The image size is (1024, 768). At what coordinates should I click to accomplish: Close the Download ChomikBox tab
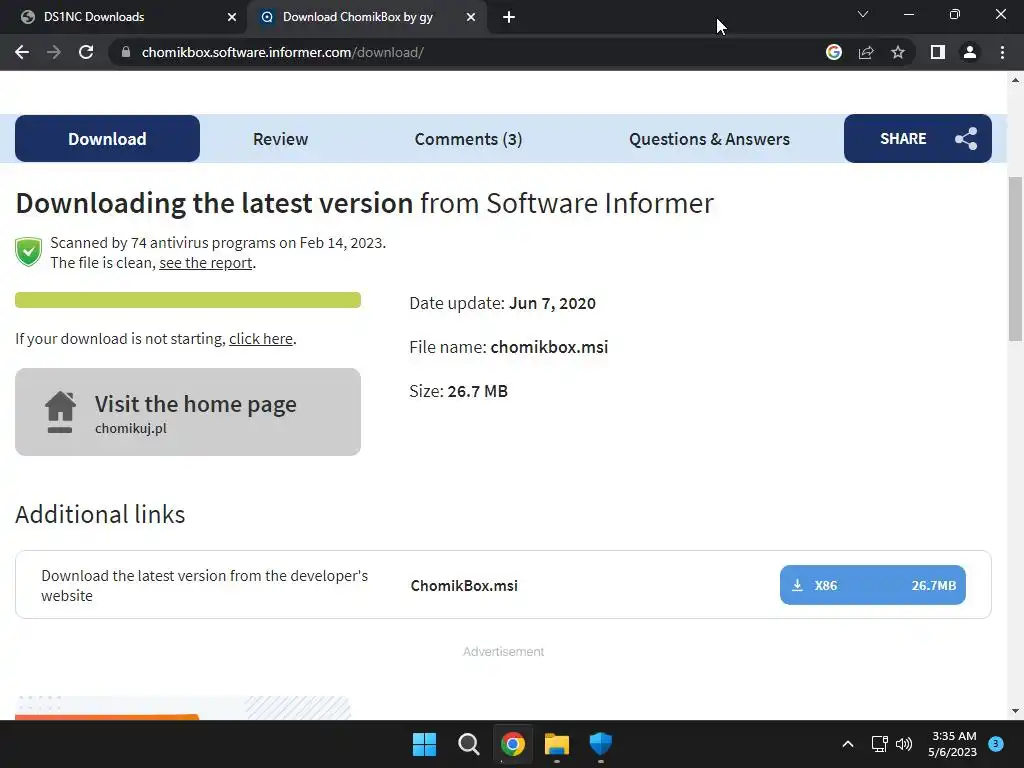(471, 17)
